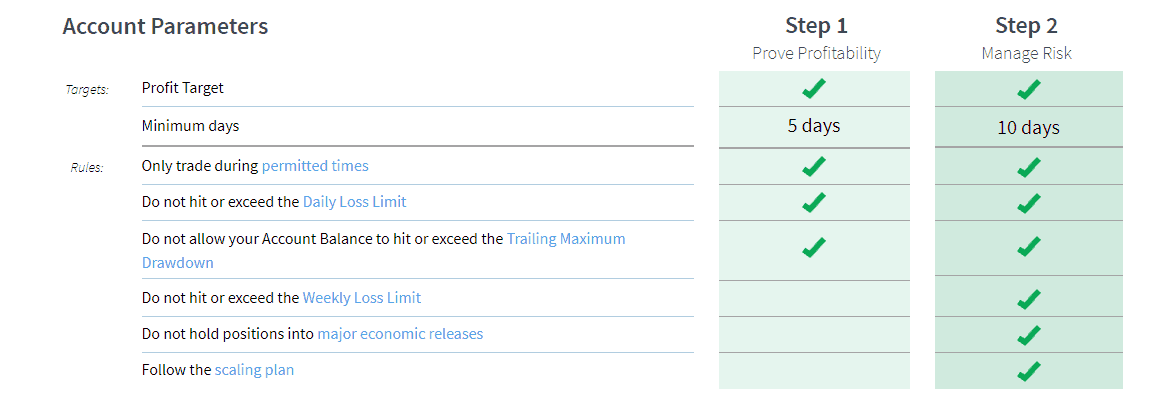This screenshot has width=1156, height=419.
Task: Open the permitted times link
Action: tap(315, 166)
